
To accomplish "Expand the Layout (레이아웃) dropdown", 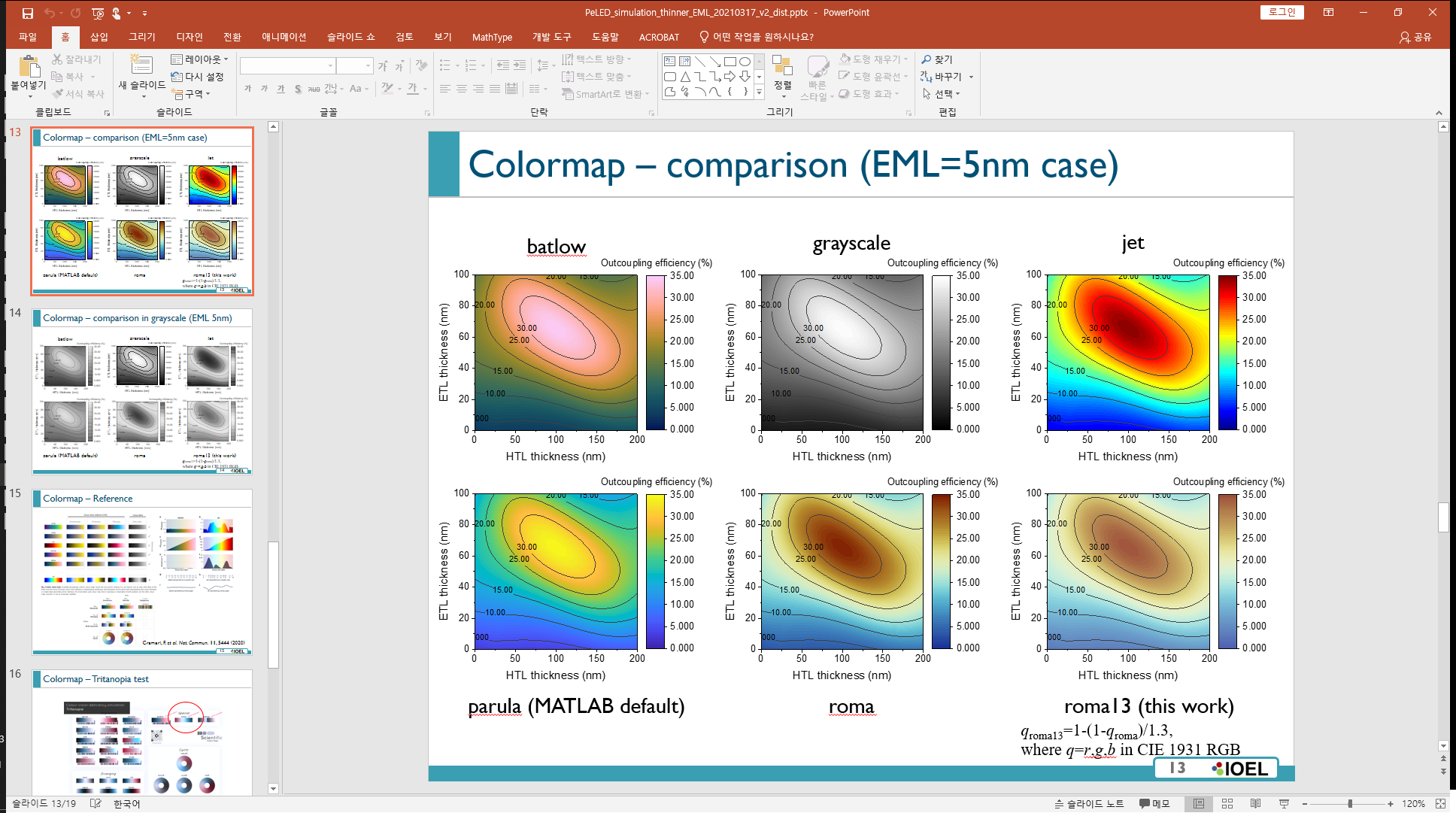I will (199, 59).
